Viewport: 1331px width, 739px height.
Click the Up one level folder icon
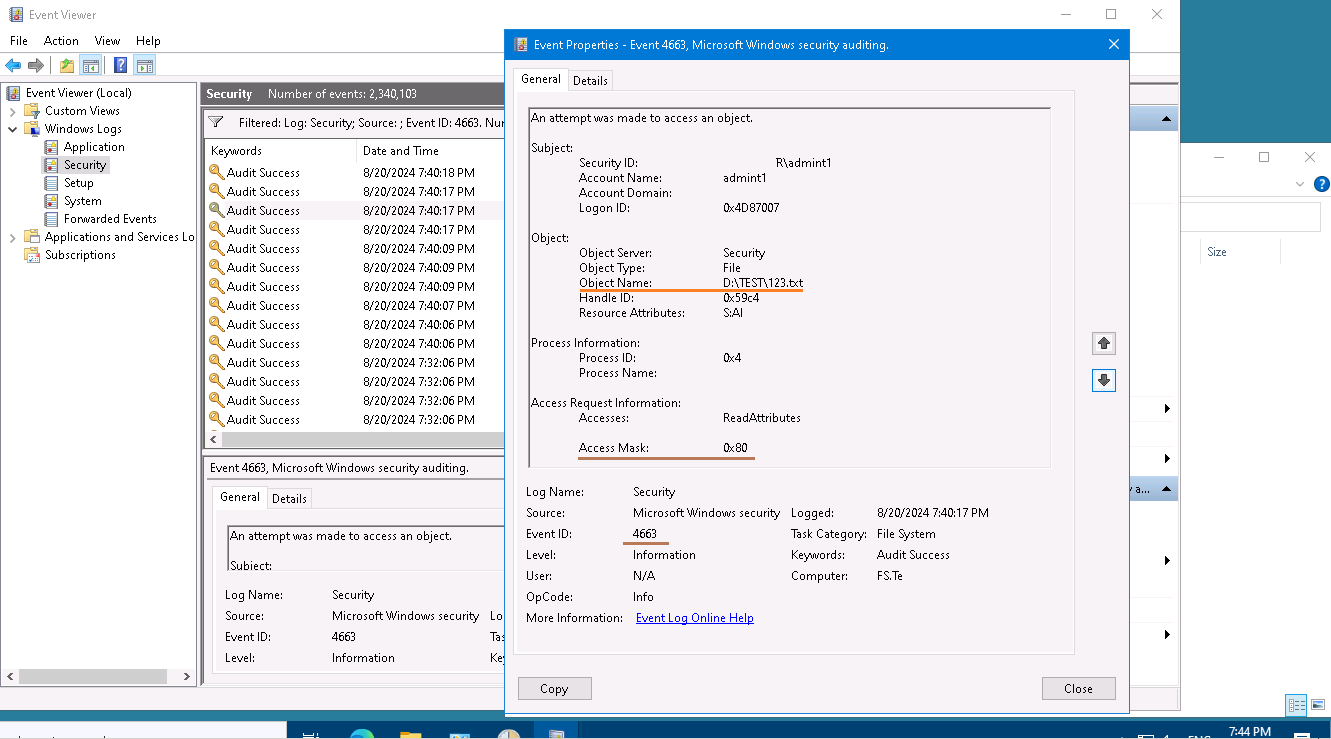tap(66, 66)
